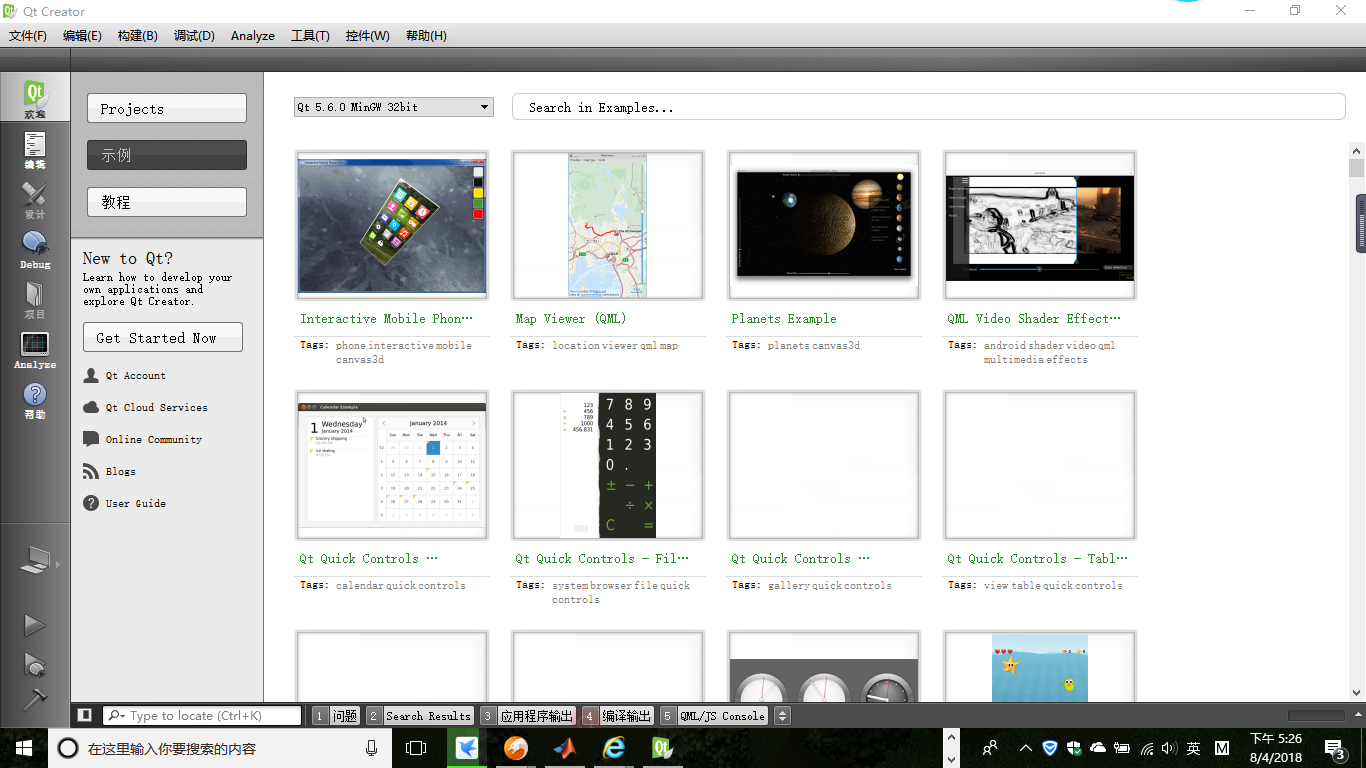Switch to the Debug mode icon
The width and height of the screenshot is (1366, 768).
pos(35,249)
